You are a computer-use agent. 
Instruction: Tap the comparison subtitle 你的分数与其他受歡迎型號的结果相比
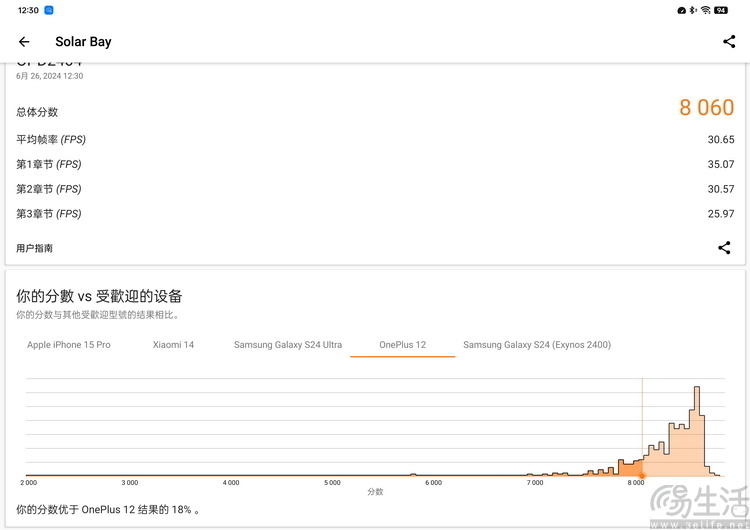[99, 315]
